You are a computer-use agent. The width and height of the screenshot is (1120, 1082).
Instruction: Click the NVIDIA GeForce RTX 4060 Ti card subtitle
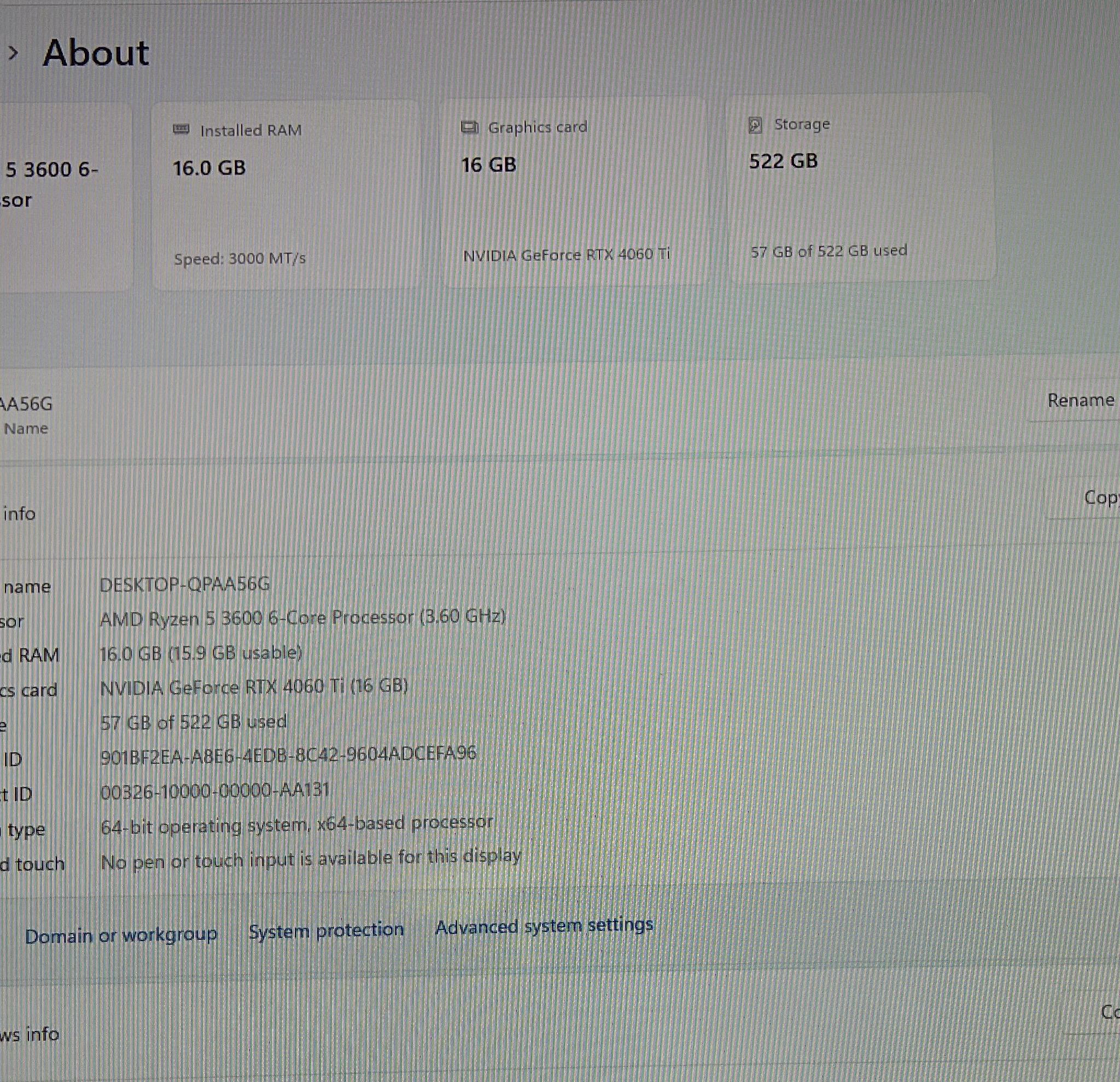pyautogui.click(x=566, y=255)
